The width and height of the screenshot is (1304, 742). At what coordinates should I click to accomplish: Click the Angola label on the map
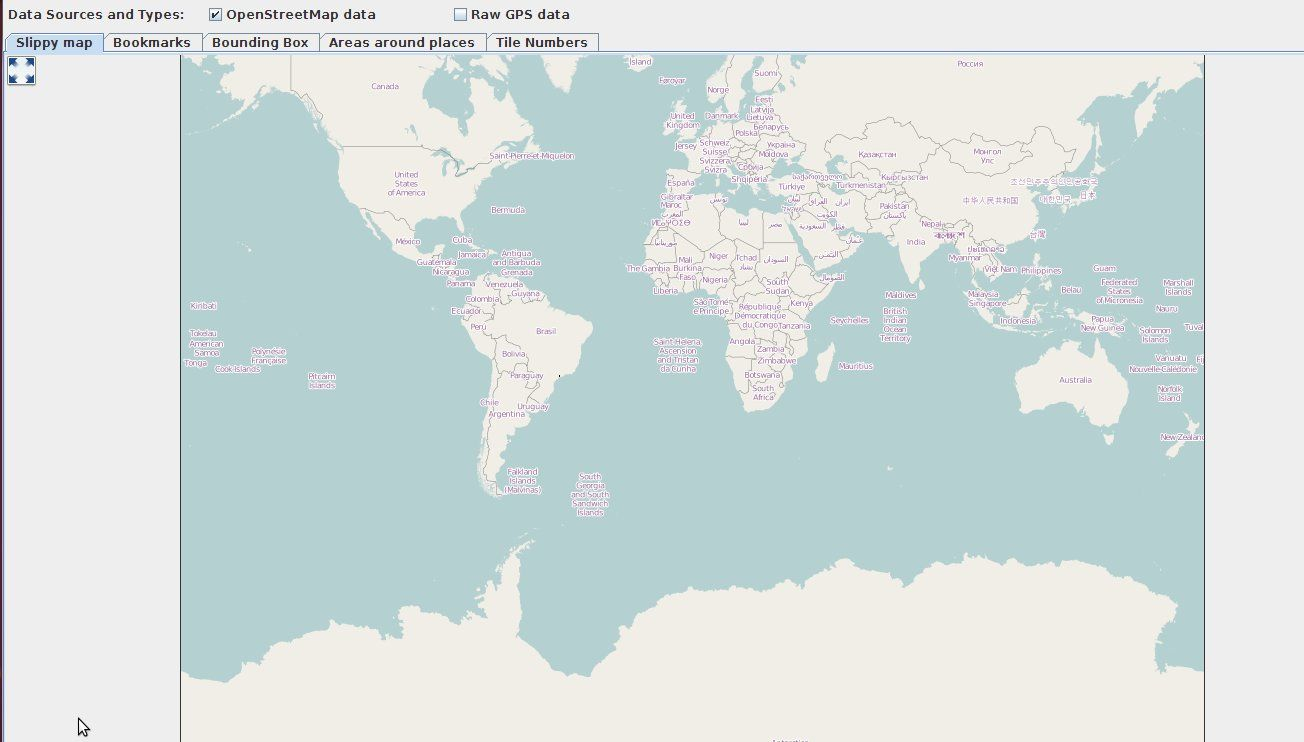[742, 341]
